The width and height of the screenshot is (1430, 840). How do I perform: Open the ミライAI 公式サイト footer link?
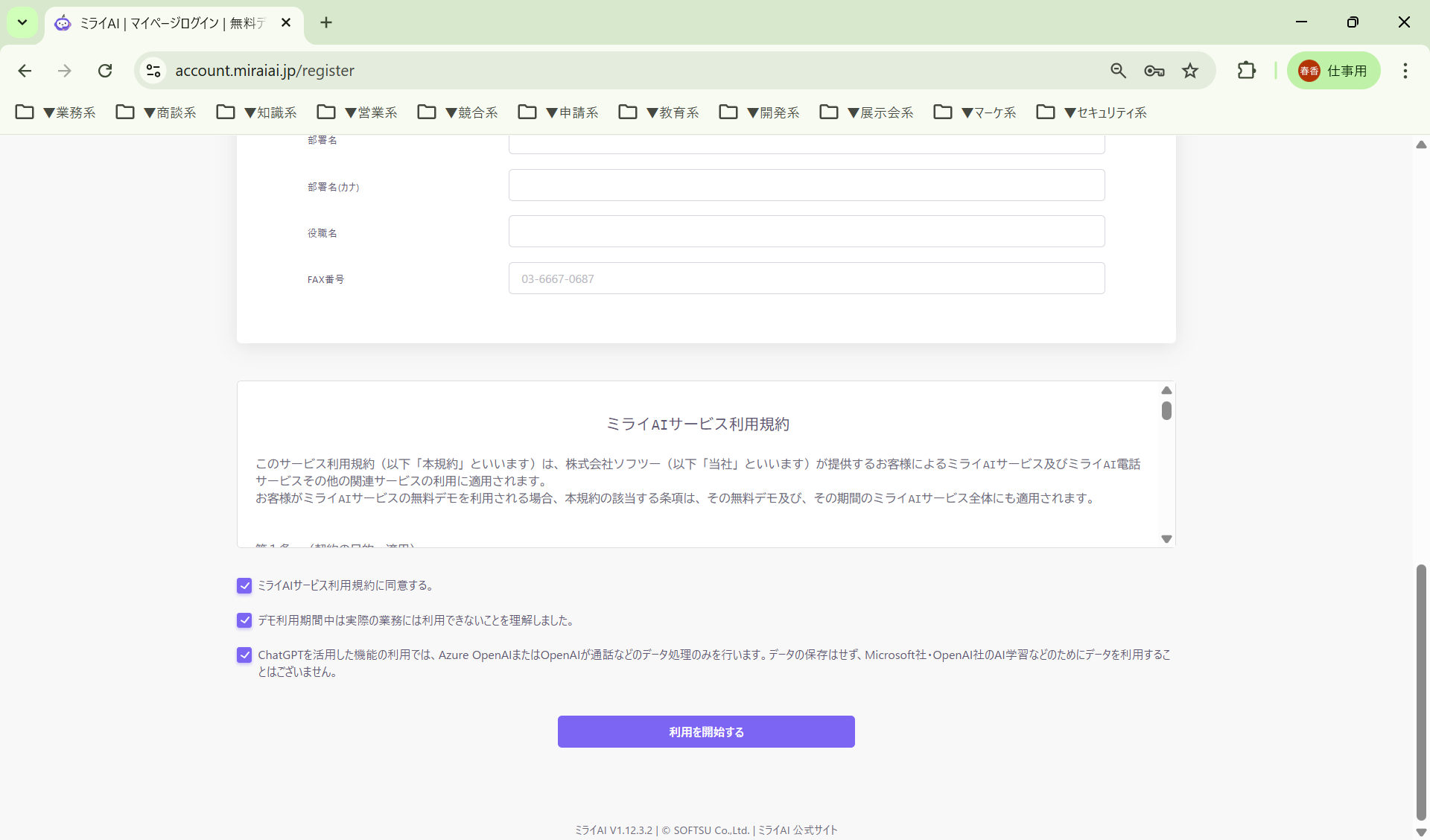point(798,830)
